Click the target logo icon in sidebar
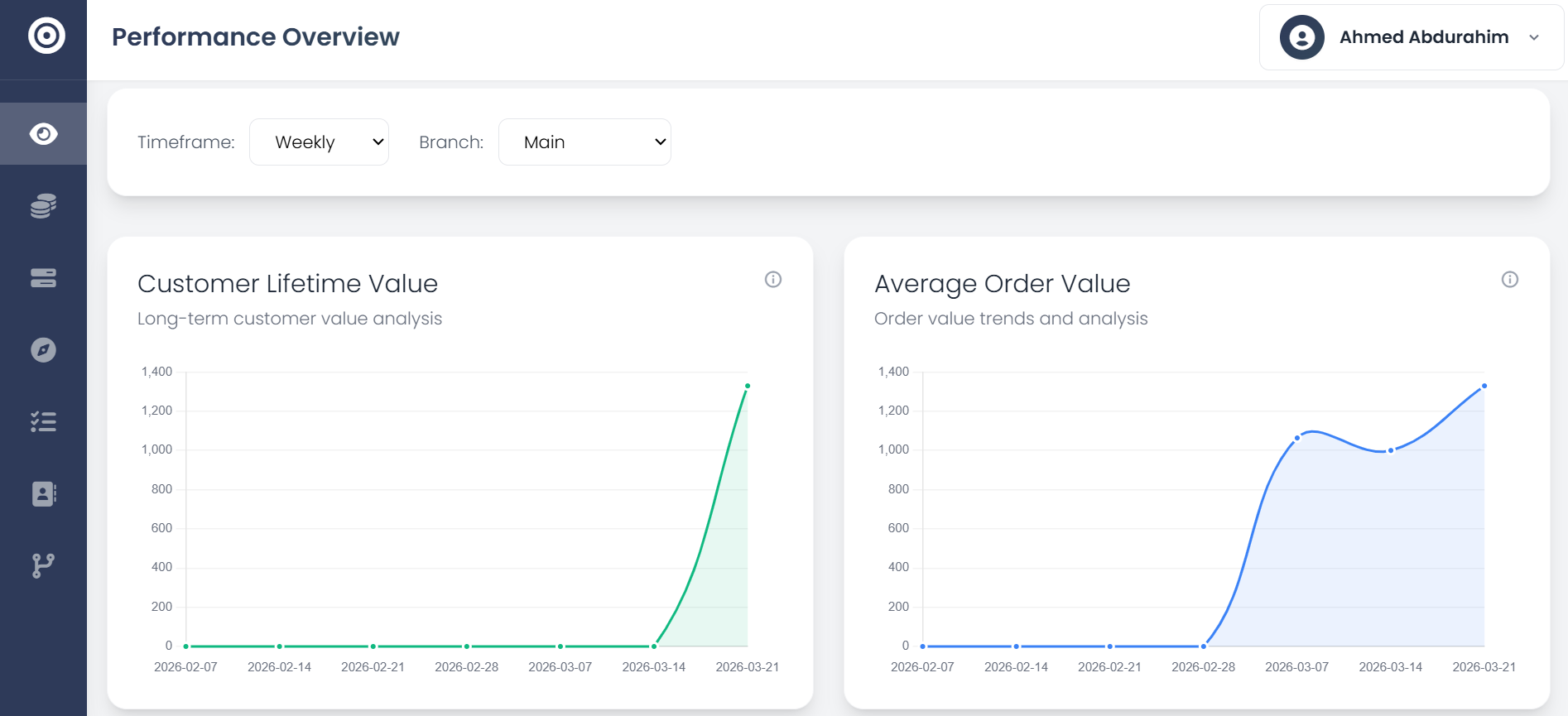 coord(46,36)
